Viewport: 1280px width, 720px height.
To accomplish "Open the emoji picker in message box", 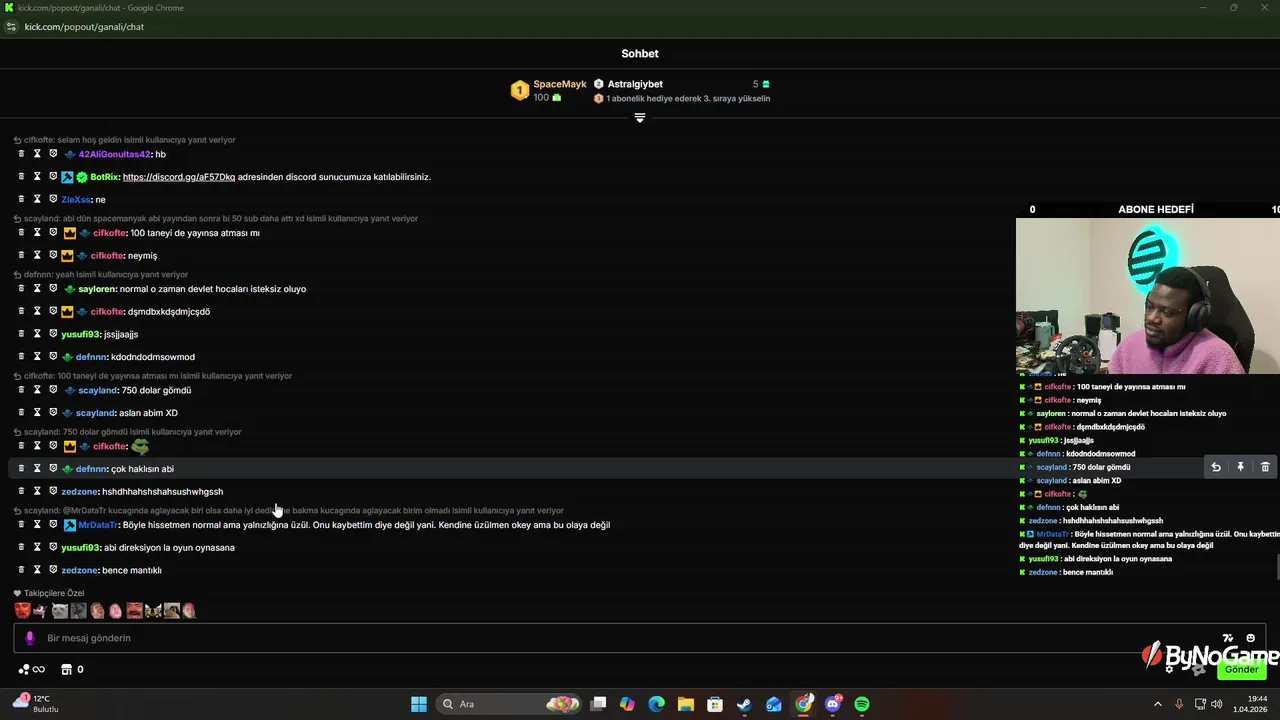I will pyautogui.click(x=1250, y=638).
